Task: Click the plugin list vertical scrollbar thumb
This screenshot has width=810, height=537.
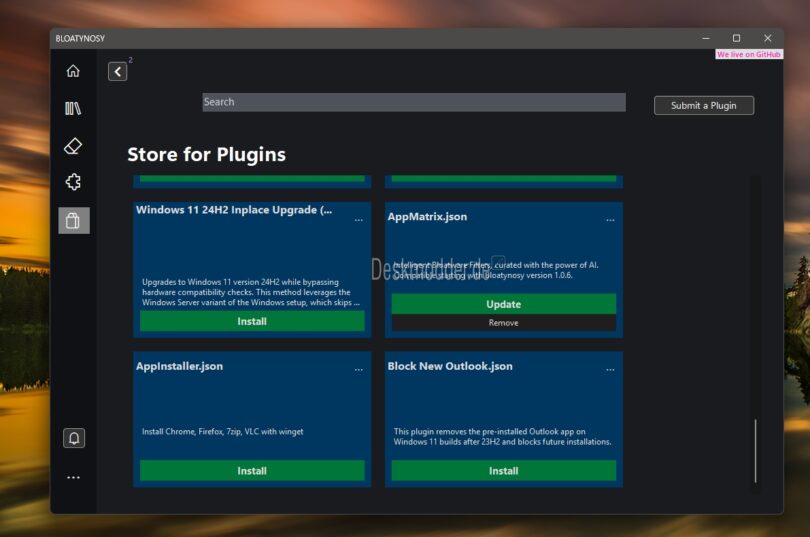Action: [755, 451]
